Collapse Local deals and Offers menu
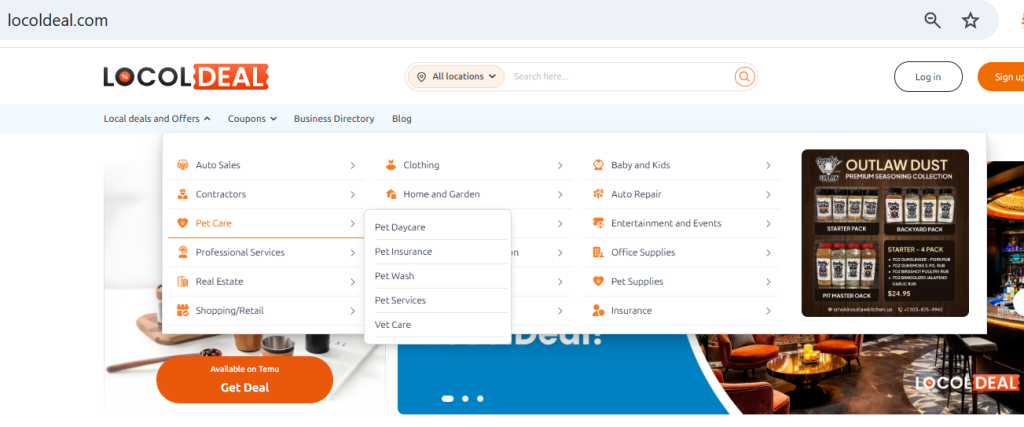The image size is (1024, 427). point(157,119)
